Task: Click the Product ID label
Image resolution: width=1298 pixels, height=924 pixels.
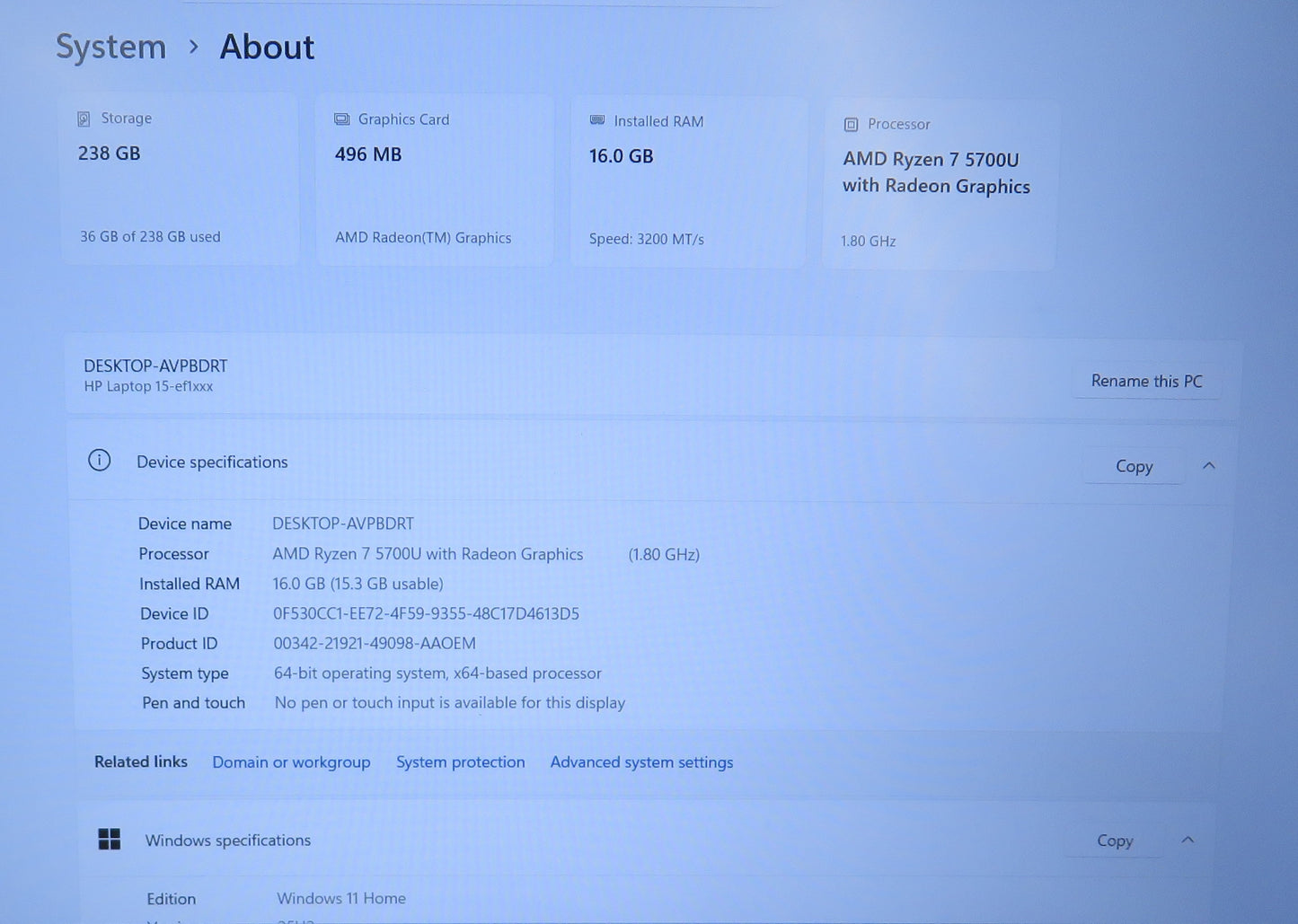Action: (x=179, y=643)
